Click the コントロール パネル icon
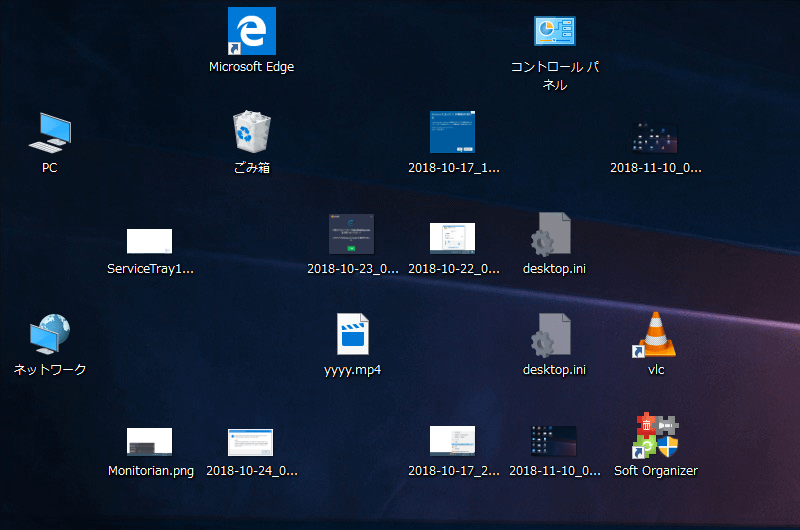 [x=555, y=31]
